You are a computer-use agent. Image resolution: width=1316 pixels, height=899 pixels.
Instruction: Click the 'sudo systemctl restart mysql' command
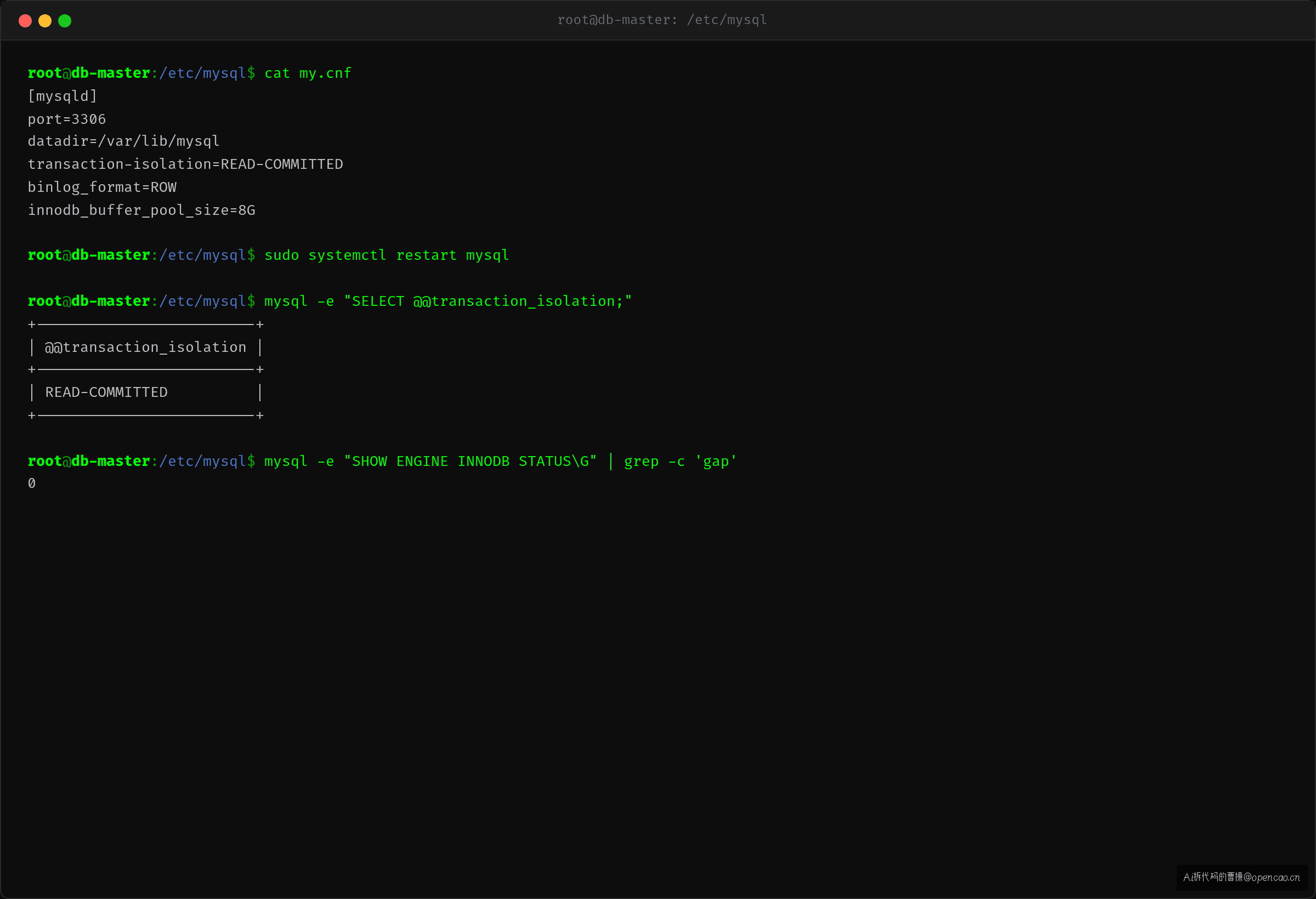coord(387,255)
